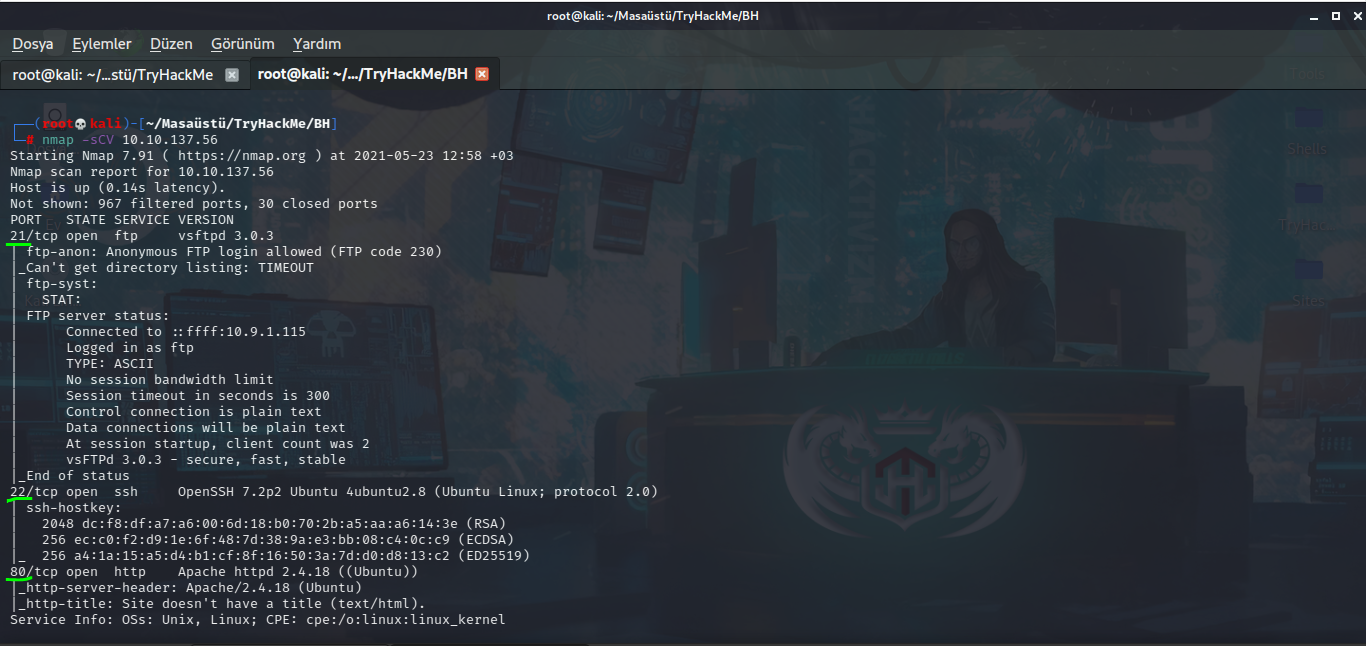Click the 'Host is up (0.14s latency)' line
1366x646 pixels.
(118, 188)
